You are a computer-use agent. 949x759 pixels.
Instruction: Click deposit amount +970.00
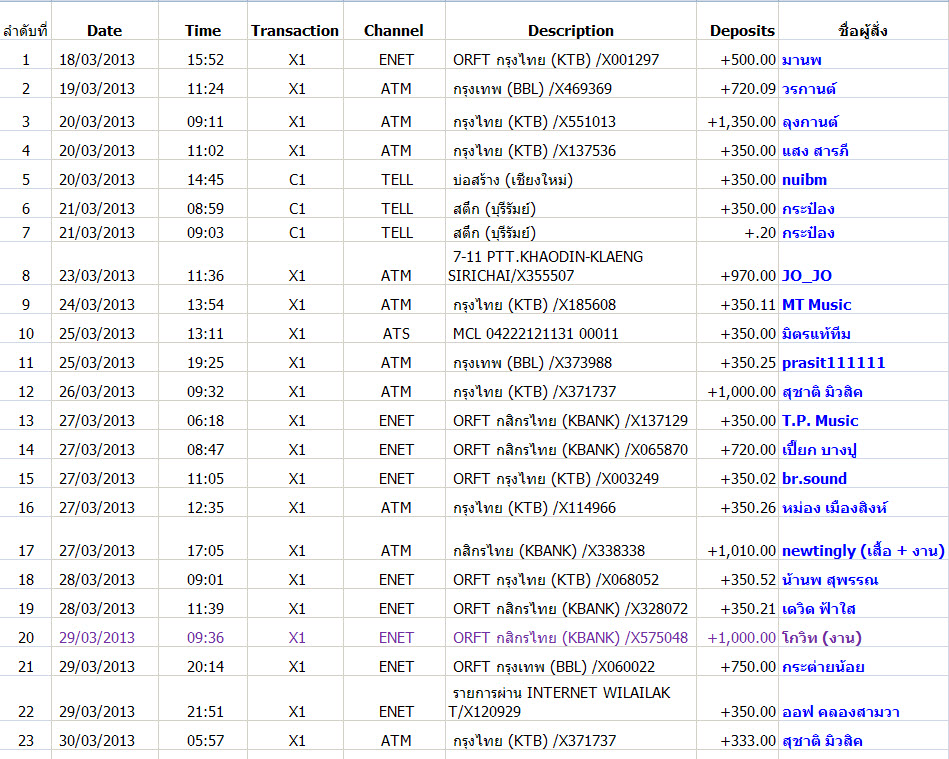coord(747,276)
